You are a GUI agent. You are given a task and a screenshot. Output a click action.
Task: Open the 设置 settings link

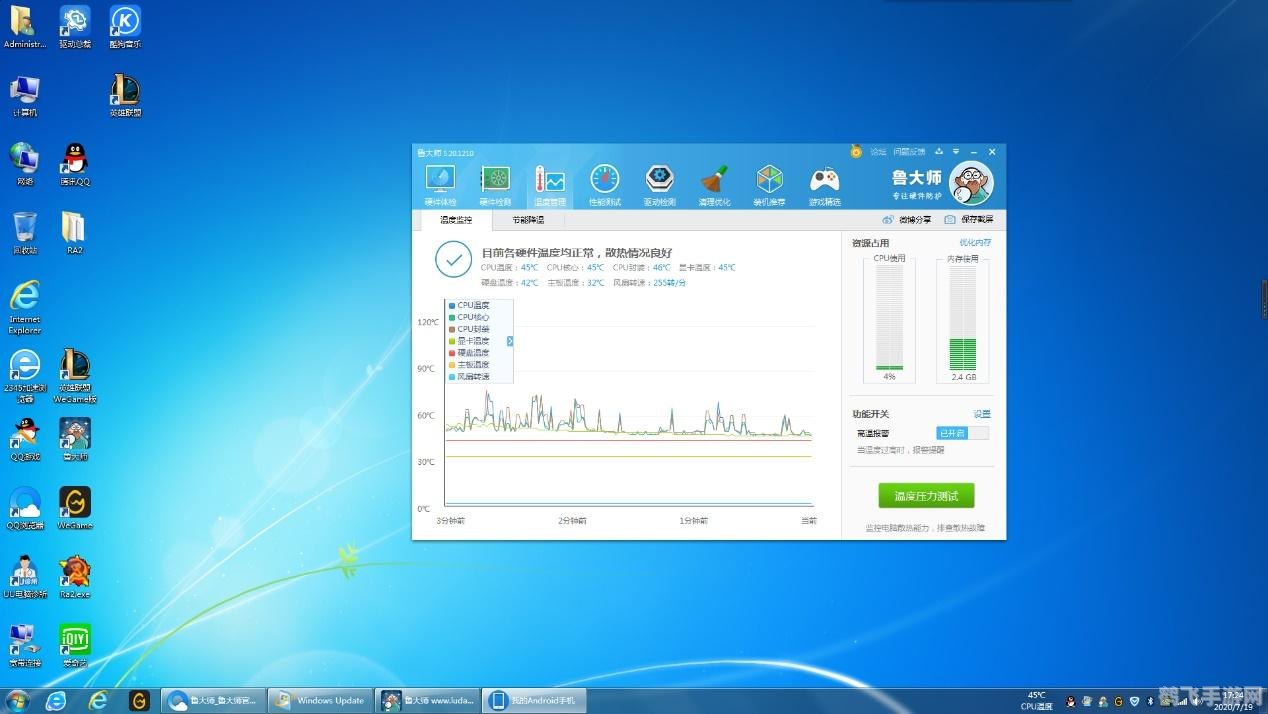(982, 414)
